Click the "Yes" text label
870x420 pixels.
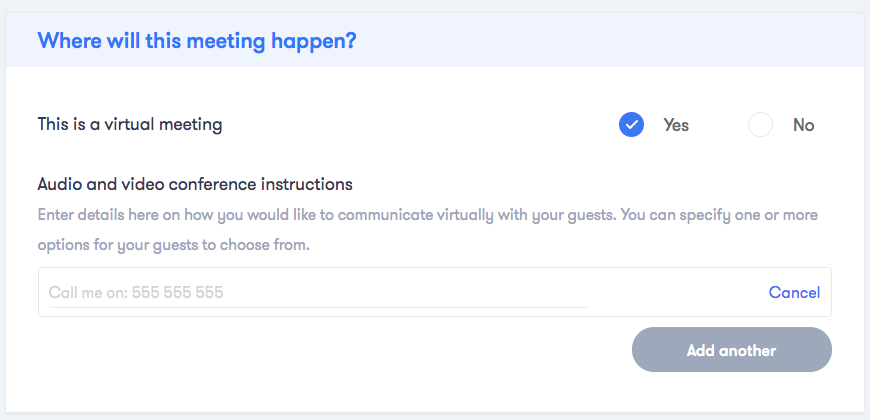click(676, 126)
